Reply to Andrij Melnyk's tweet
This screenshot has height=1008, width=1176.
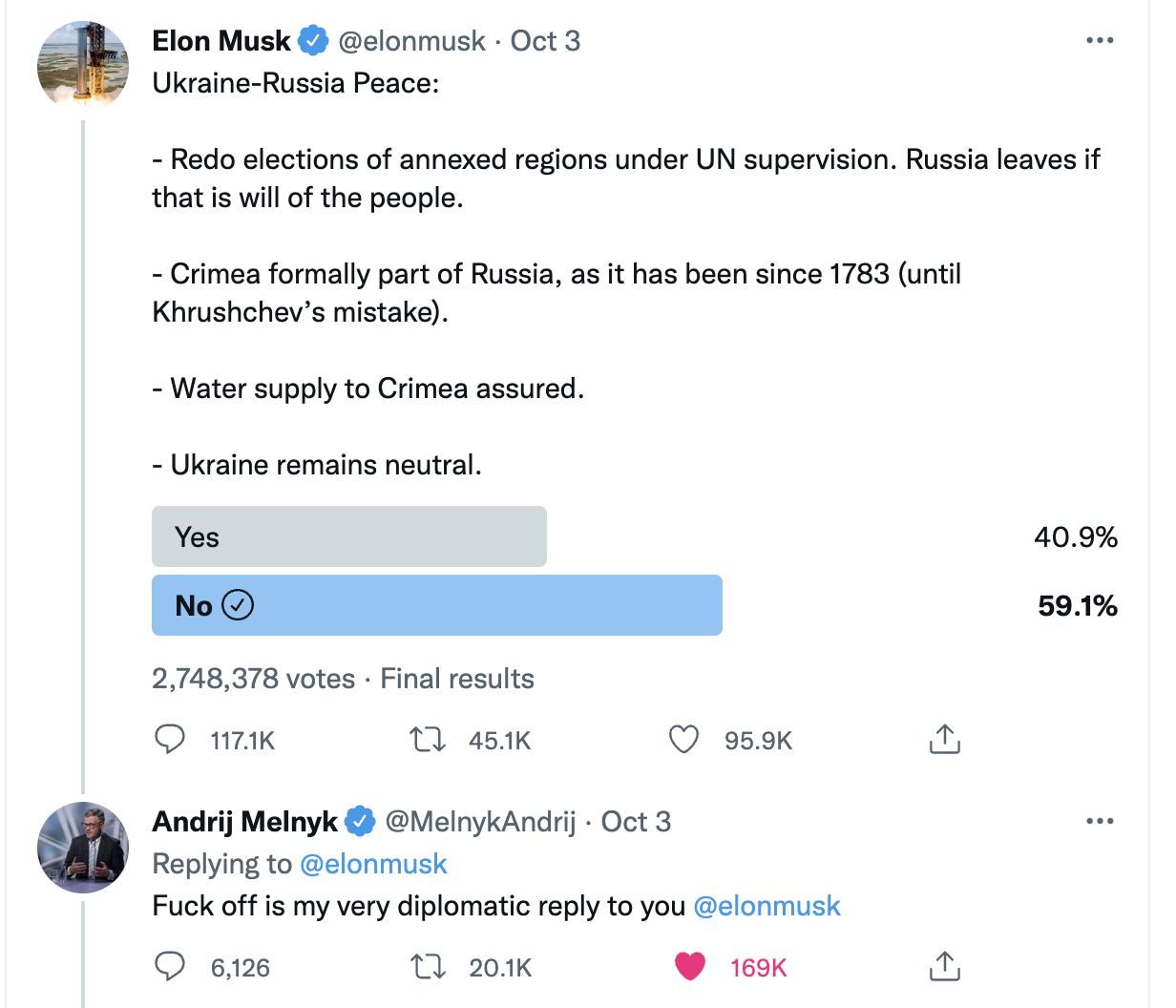pos(170,967)
